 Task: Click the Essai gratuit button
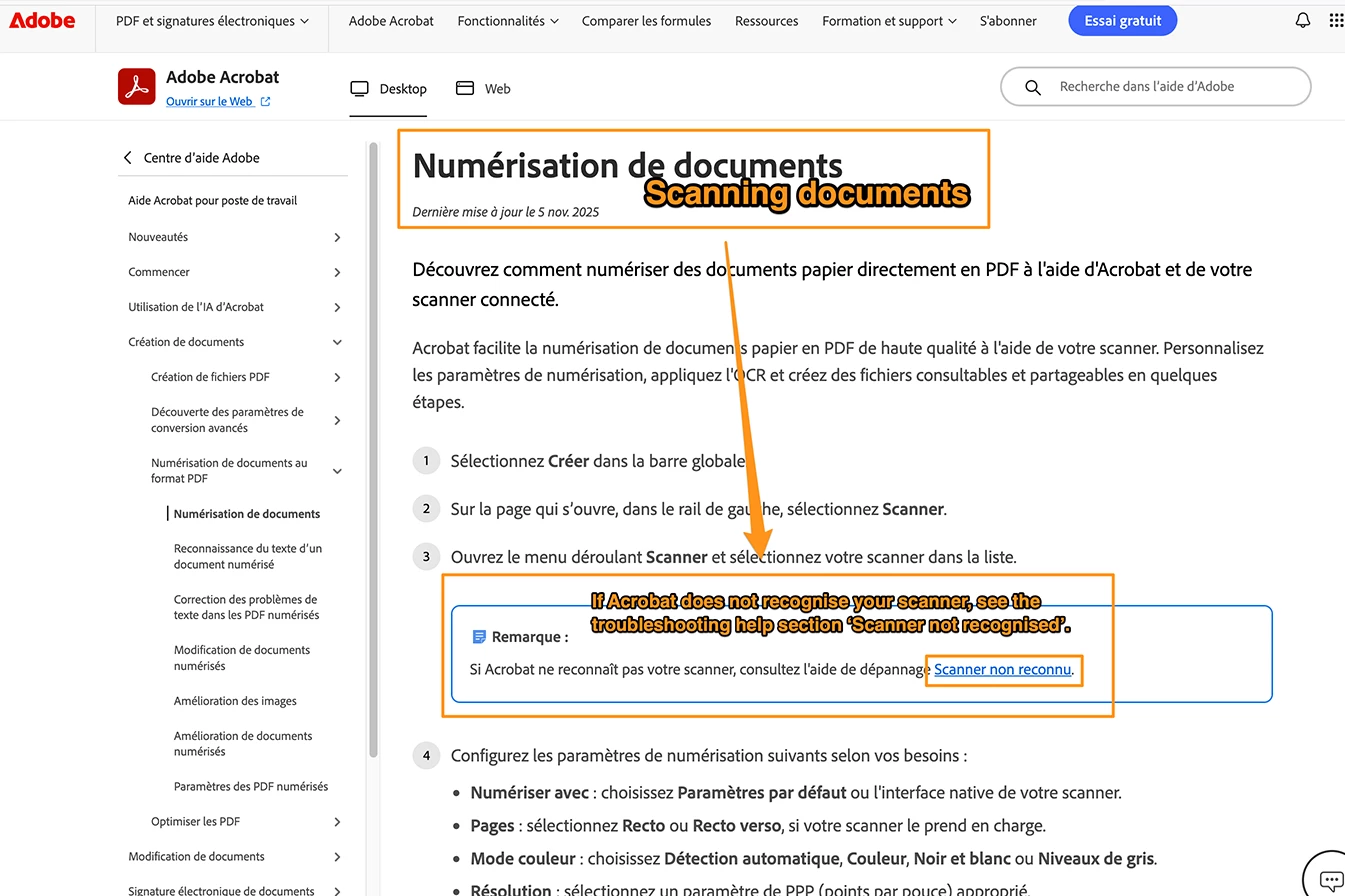pyautogui.click(x=1122, y=20)
